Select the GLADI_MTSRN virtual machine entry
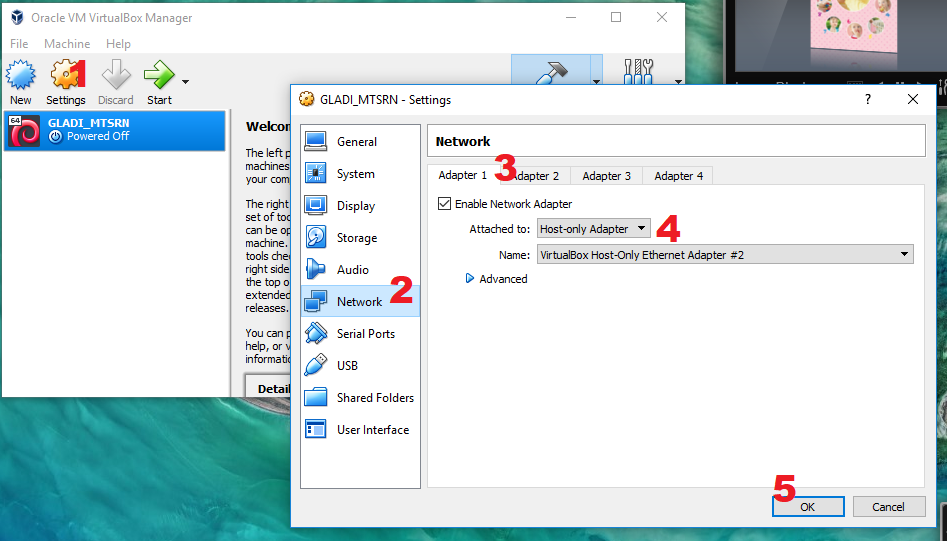 [114, 130]
